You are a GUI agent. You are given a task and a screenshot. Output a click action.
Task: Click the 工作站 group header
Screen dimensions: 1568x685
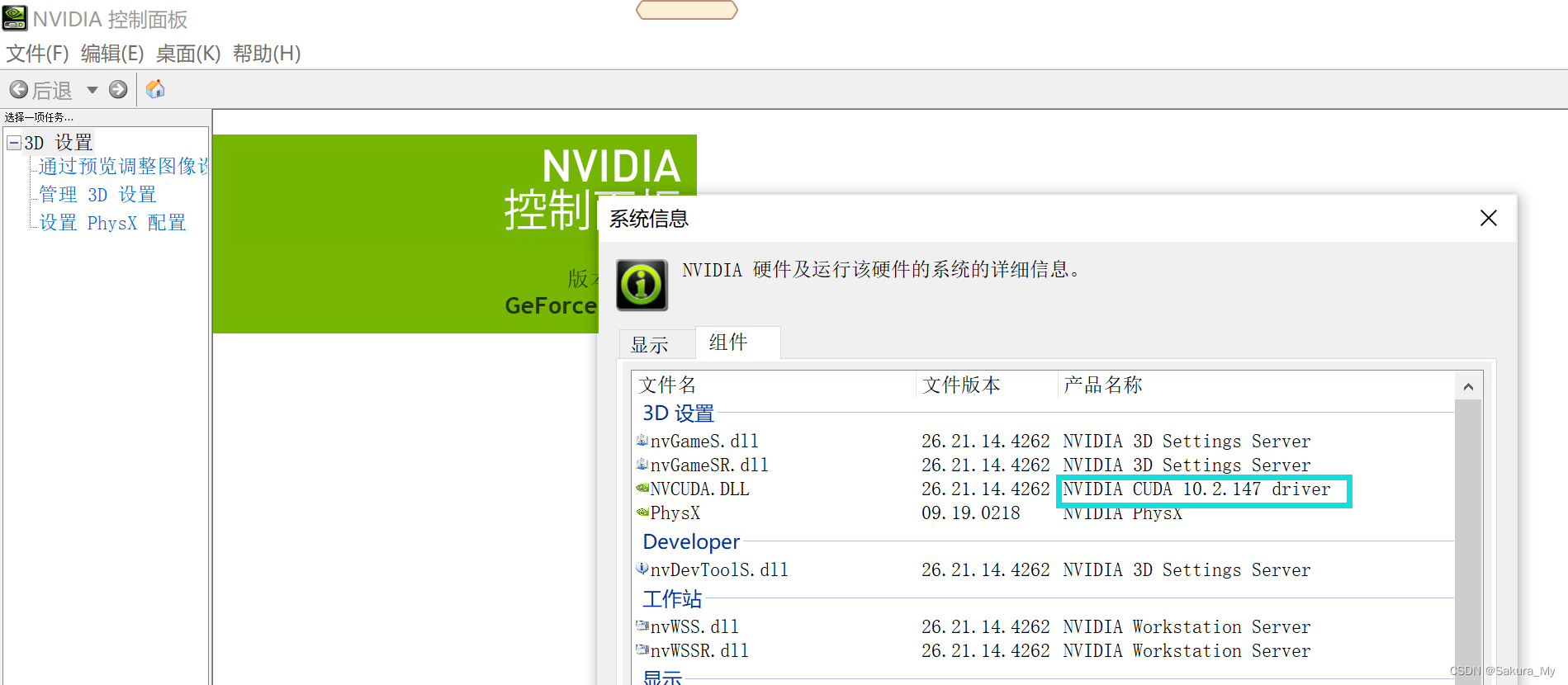click(x=672, y=598)
